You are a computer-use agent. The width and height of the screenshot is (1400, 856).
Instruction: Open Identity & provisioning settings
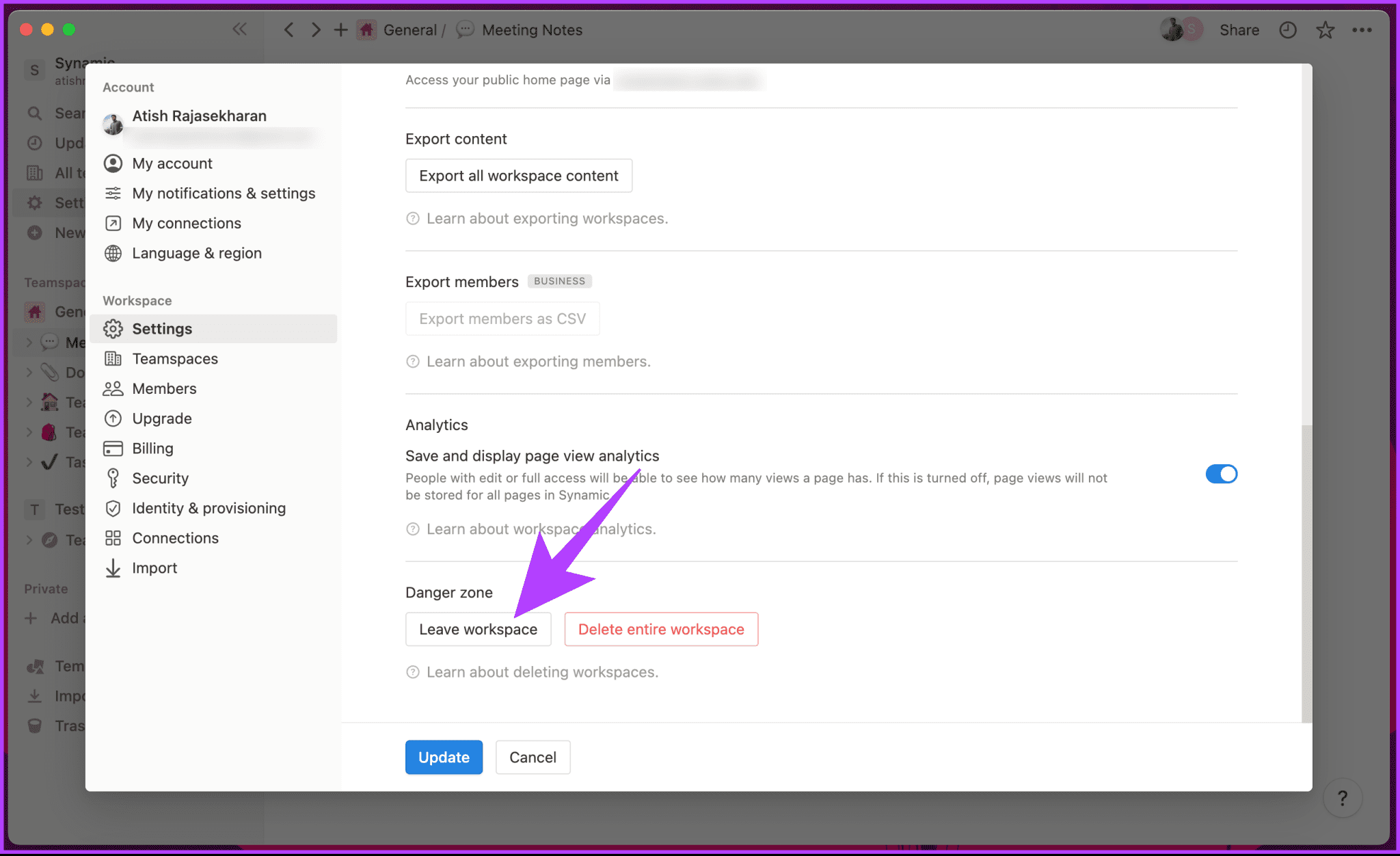point(213,509)
